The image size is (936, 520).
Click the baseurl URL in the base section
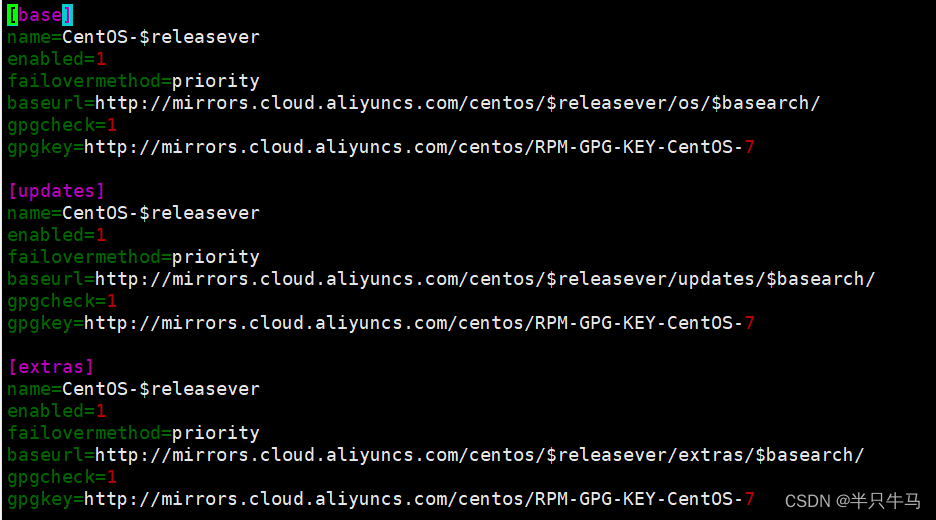(457, 103)
